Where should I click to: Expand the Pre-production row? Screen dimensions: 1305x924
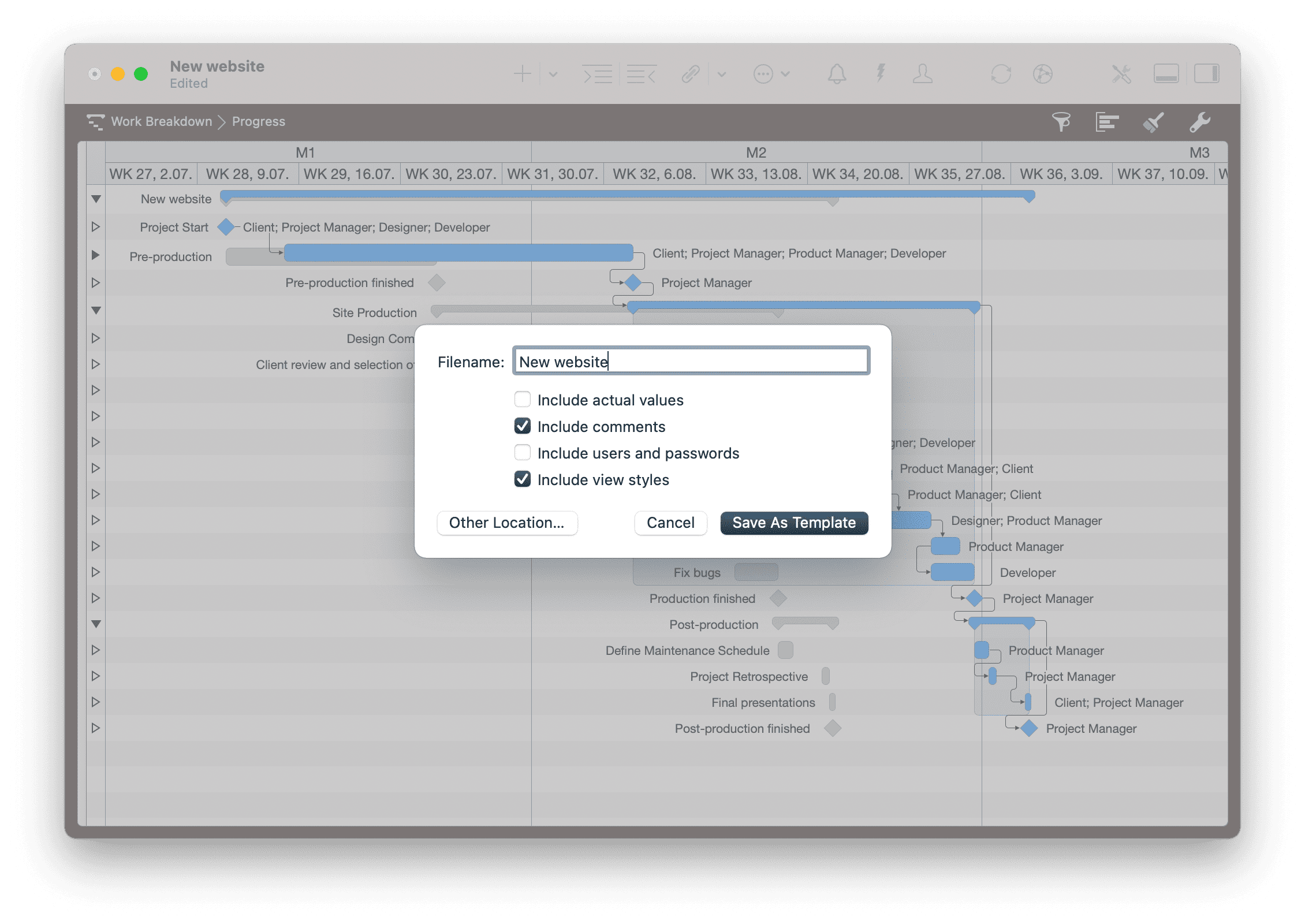point(95,255)
